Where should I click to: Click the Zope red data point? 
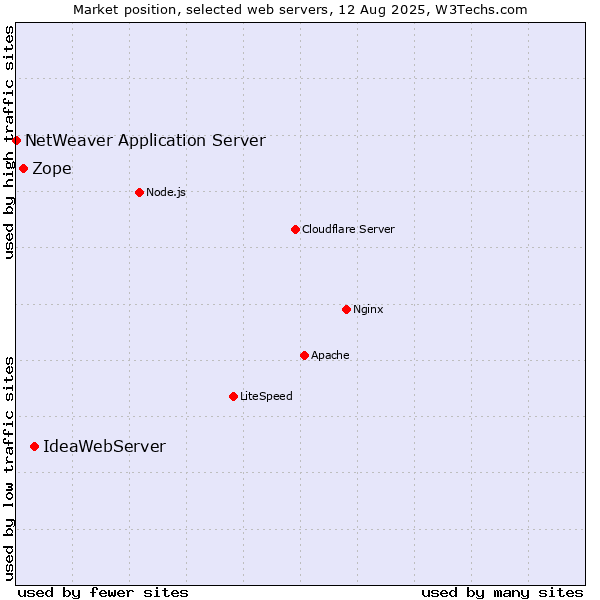pyautogui.click(x=23, y=168)
